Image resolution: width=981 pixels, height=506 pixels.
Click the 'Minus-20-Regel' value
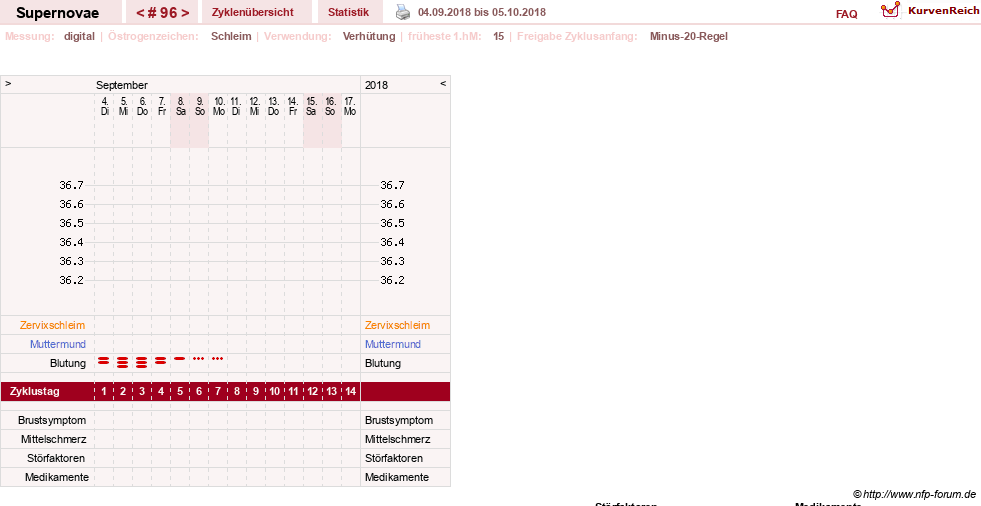pos(689,36)
